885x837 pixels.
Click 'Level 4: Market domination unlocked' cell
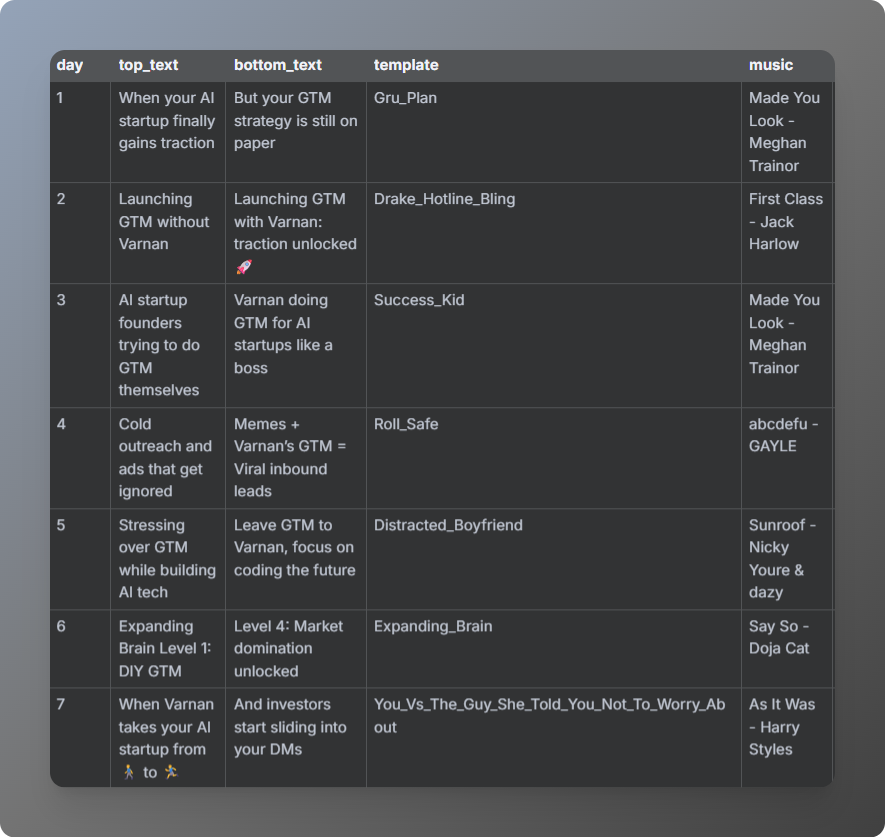click(296, 649)
